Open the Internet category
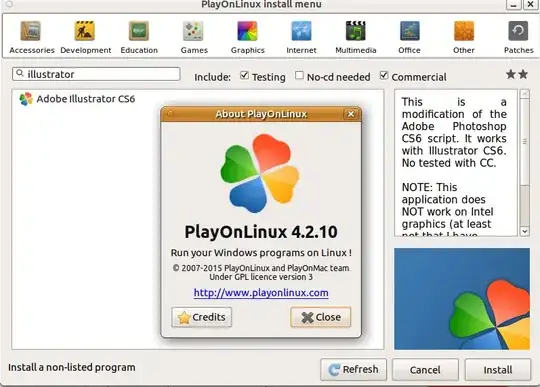Screen dimensions: 540x387 [301, 37]
